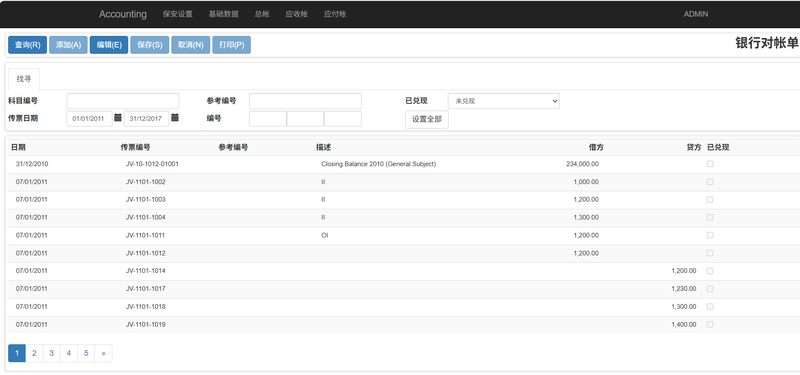The image size is (800, 375).
Task: Select voucher number JV-10-1012-01001
Action: point(152,164)
